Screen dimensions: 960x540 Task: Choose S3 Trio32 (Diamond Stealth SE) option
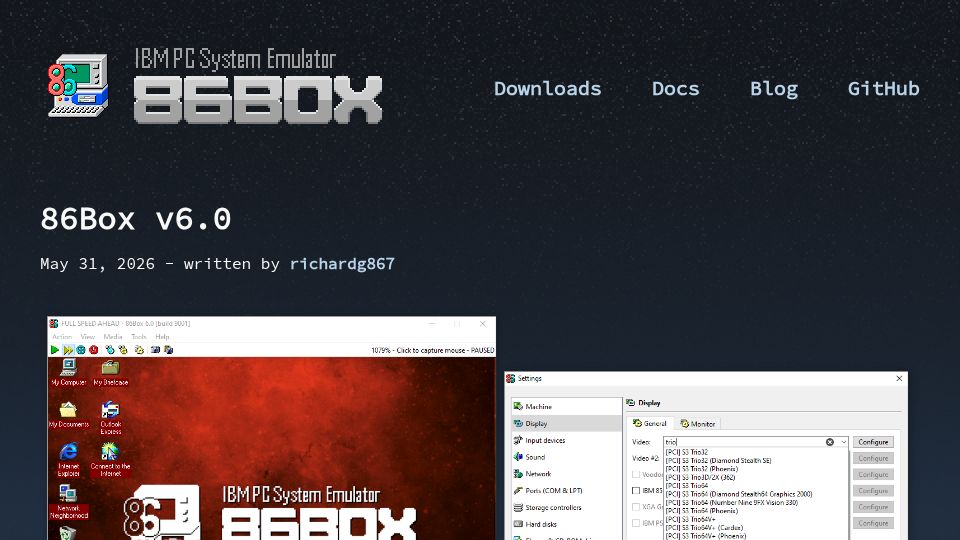coord(756,460)
